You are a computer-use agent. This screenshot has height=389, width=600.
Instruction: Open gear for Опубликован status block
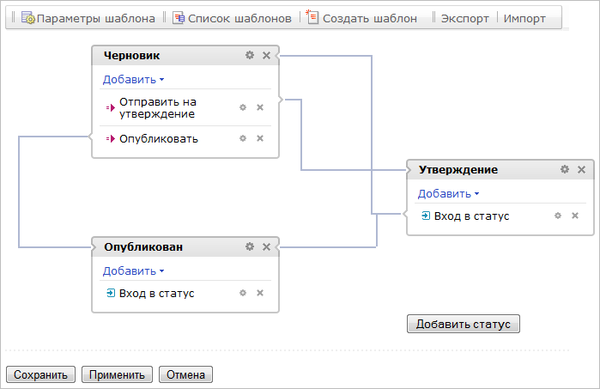[x=249, y=247]
